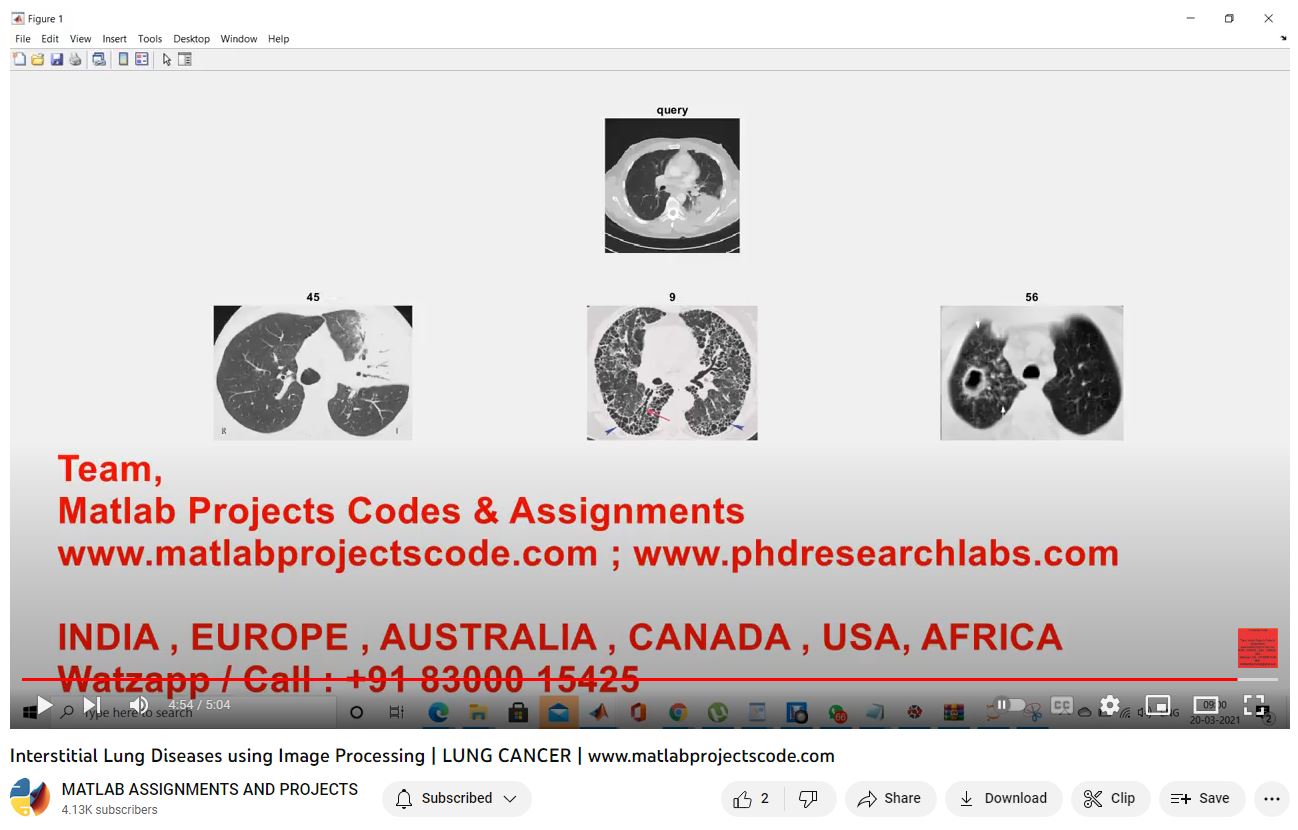The image size is (1298, 830).
Task: Enter fullscreen mode in the video player
Action: coord(1254,705)
